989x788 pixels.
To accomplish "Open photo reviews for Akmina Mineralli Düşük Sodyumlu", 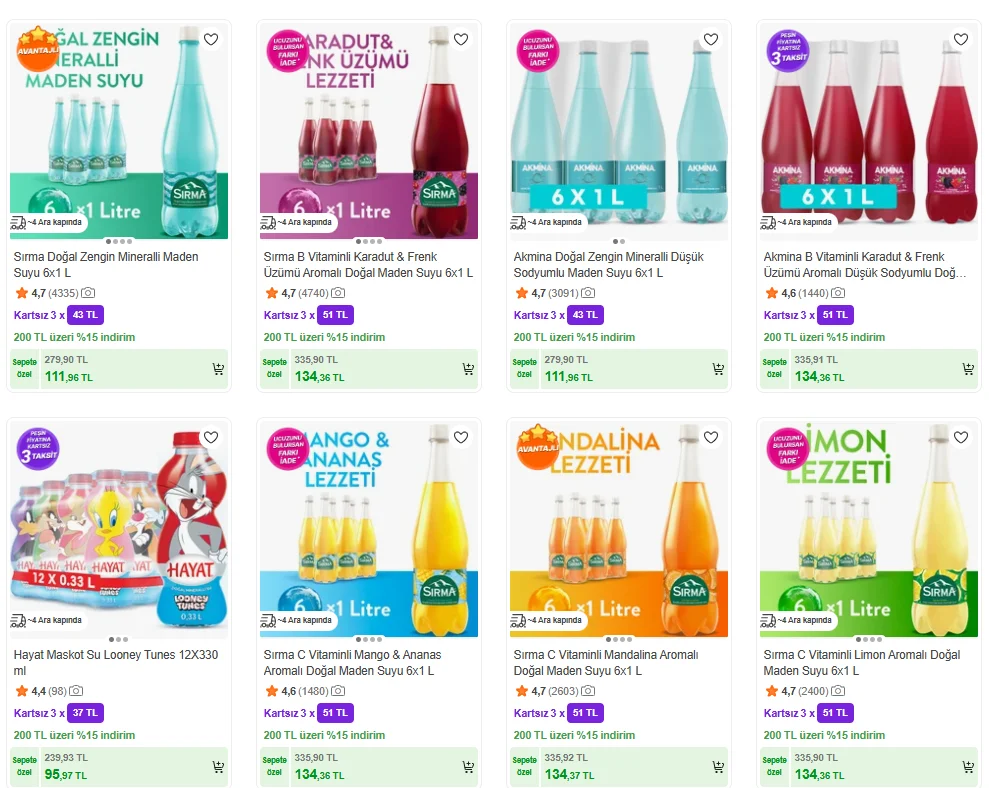I will click(x=588, y=293).
